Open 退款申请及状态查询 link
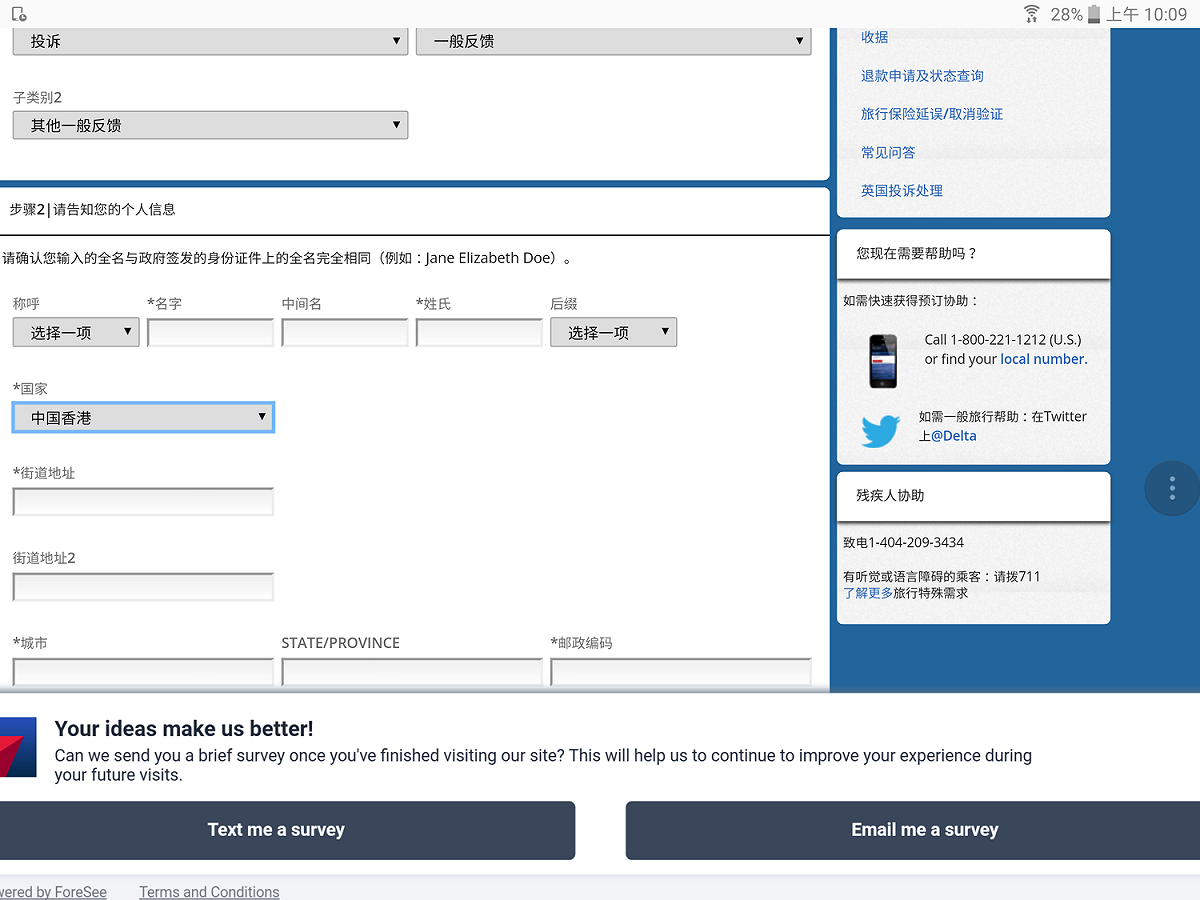 click(x=922, y=76)
